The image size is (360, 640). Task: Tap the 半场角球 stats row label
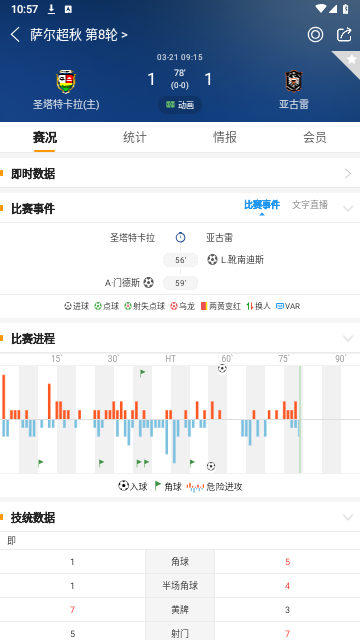(x=180, y=586)
